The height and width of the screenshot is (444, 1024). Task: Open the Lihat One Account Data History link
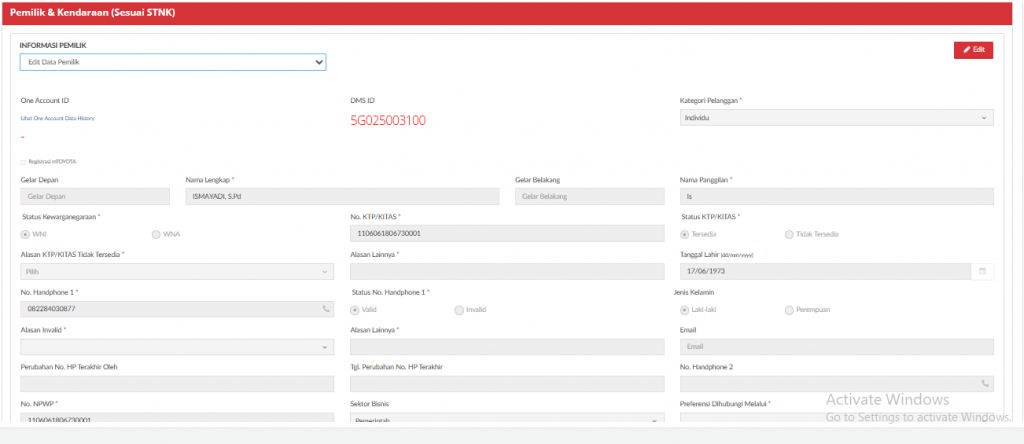click(58, 118)
